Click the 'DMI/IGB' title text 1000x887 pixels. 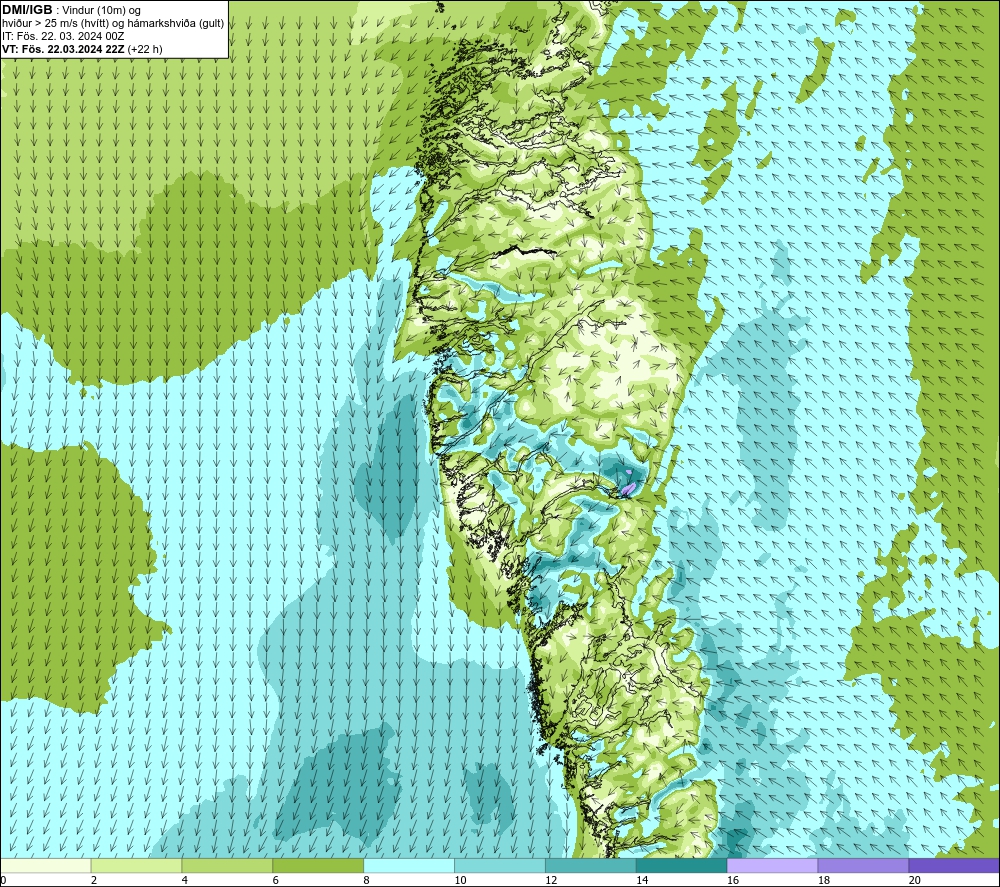(x=27, y=10)
